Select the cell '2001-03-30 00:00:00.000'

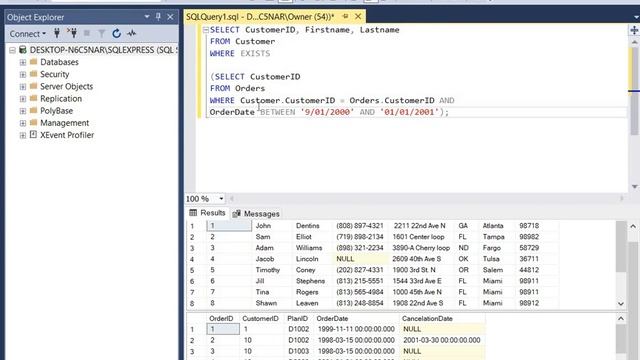(442, 340)
